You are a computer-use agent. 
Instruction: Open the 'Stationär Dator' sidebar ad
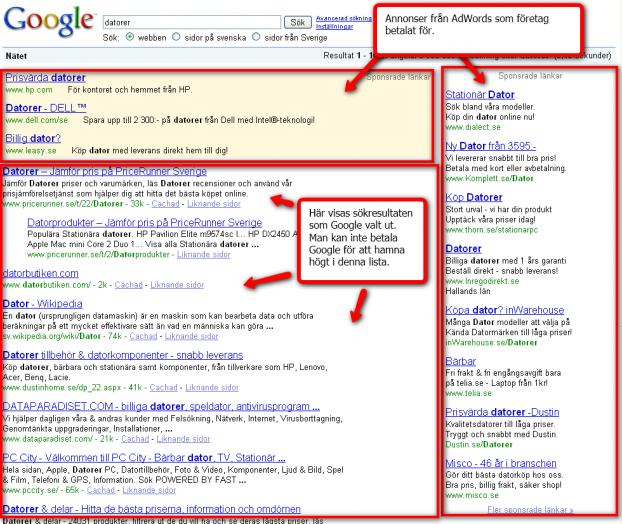[480, 95]
